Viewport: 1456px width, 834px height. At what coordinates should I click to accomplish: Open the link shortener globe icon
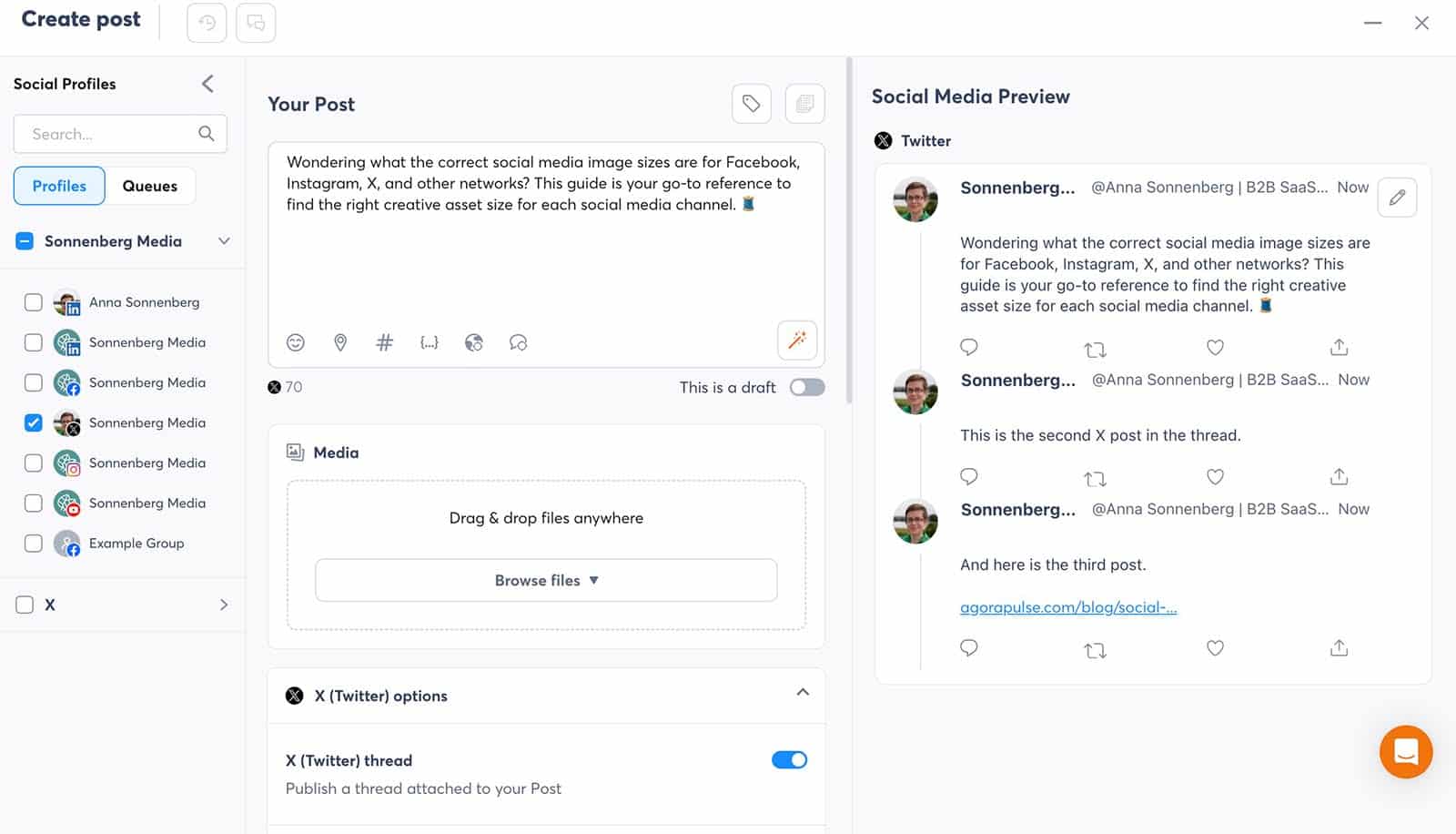pyautogui.click(x=473, y=342)
